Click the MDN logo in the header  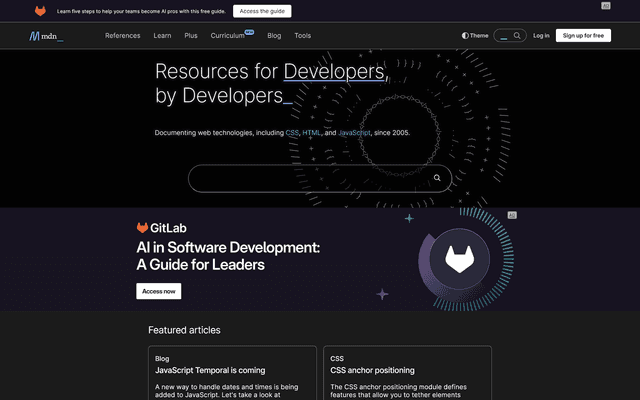click(46, 36)
